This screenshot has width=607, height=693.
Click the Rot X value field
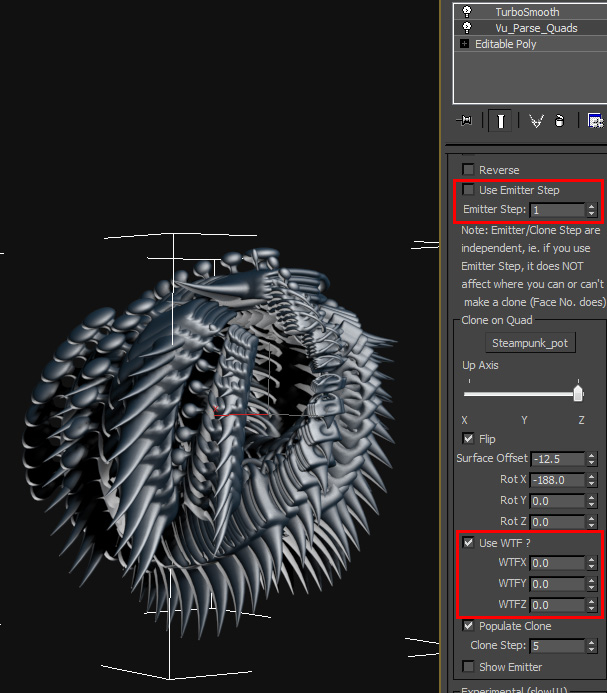(558, 480)
